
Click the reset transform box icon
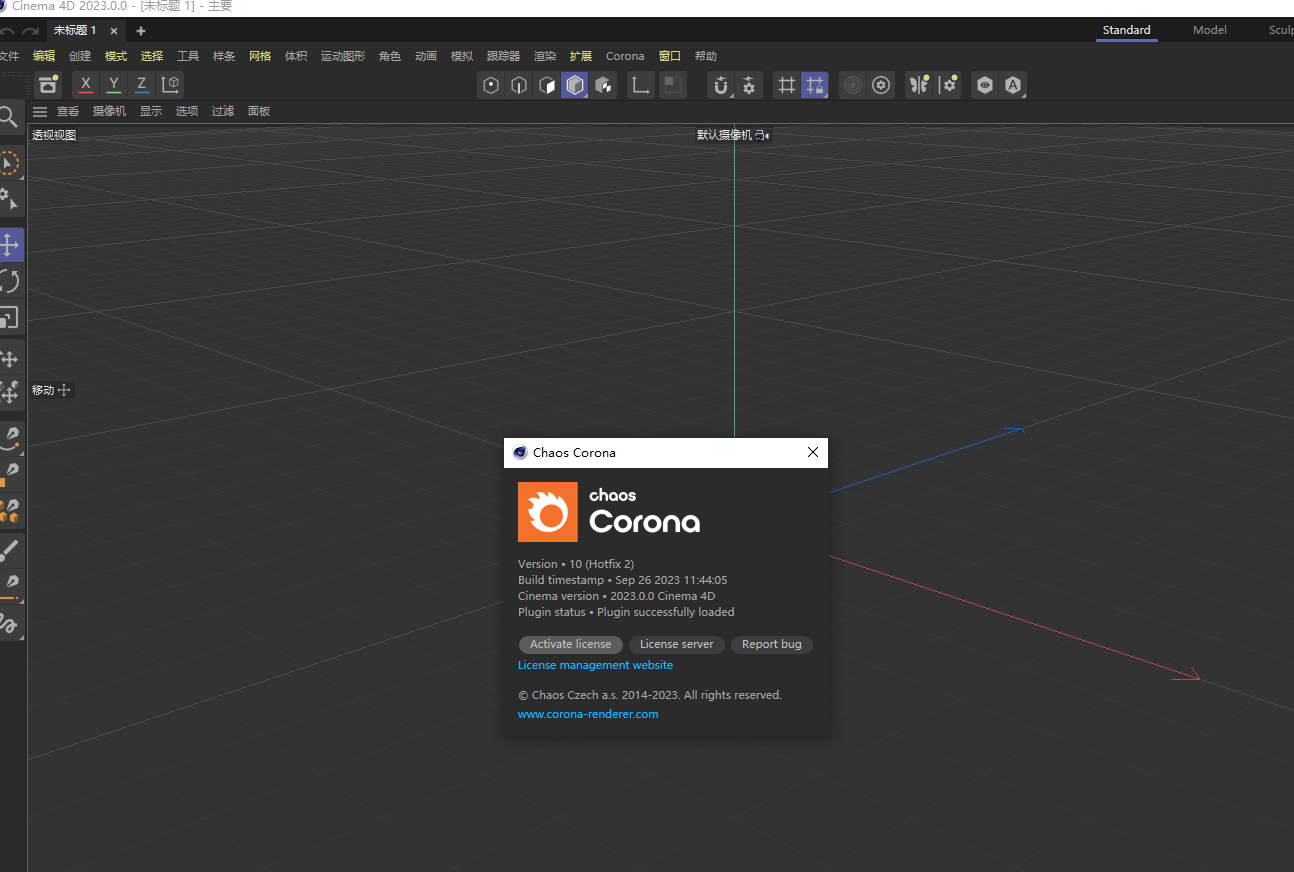click(48, 85)
